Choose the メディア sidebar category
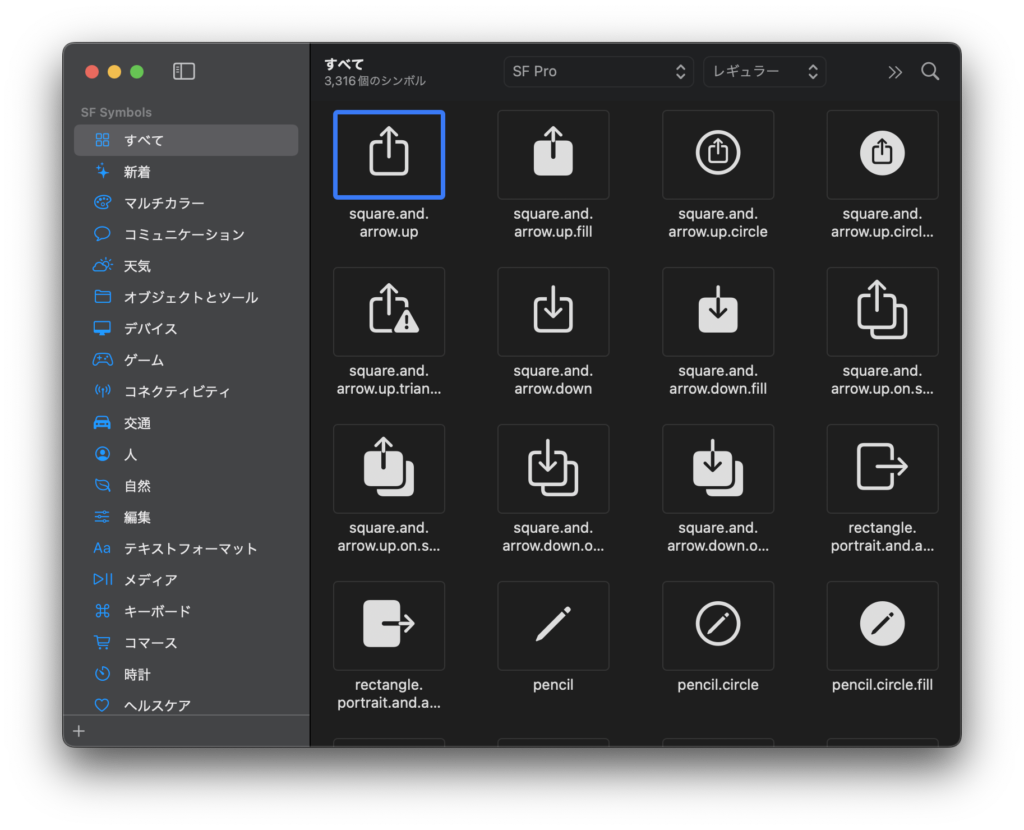 click(x=186, y=580)
